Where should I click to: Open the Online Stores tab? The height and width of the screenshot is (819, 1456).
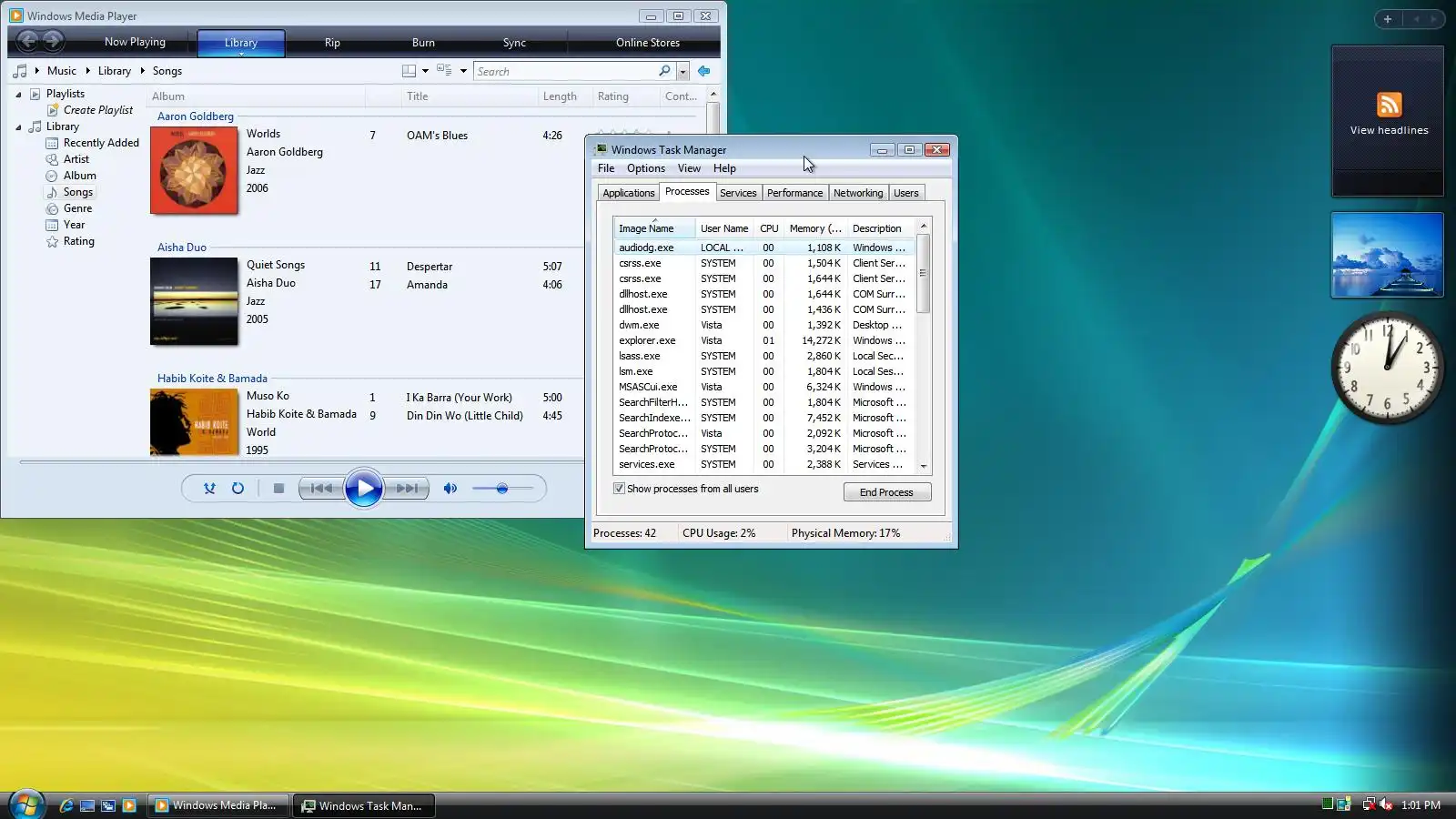tap(647, 43)
